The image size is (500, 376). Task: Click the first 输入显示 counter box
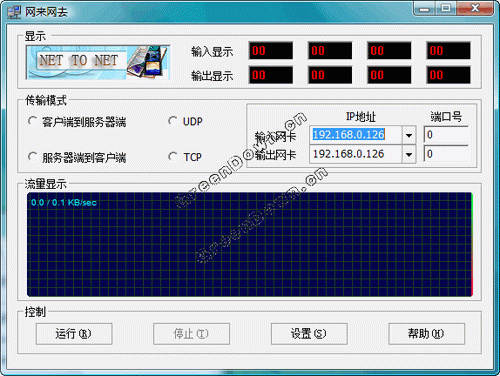point(271,51)
